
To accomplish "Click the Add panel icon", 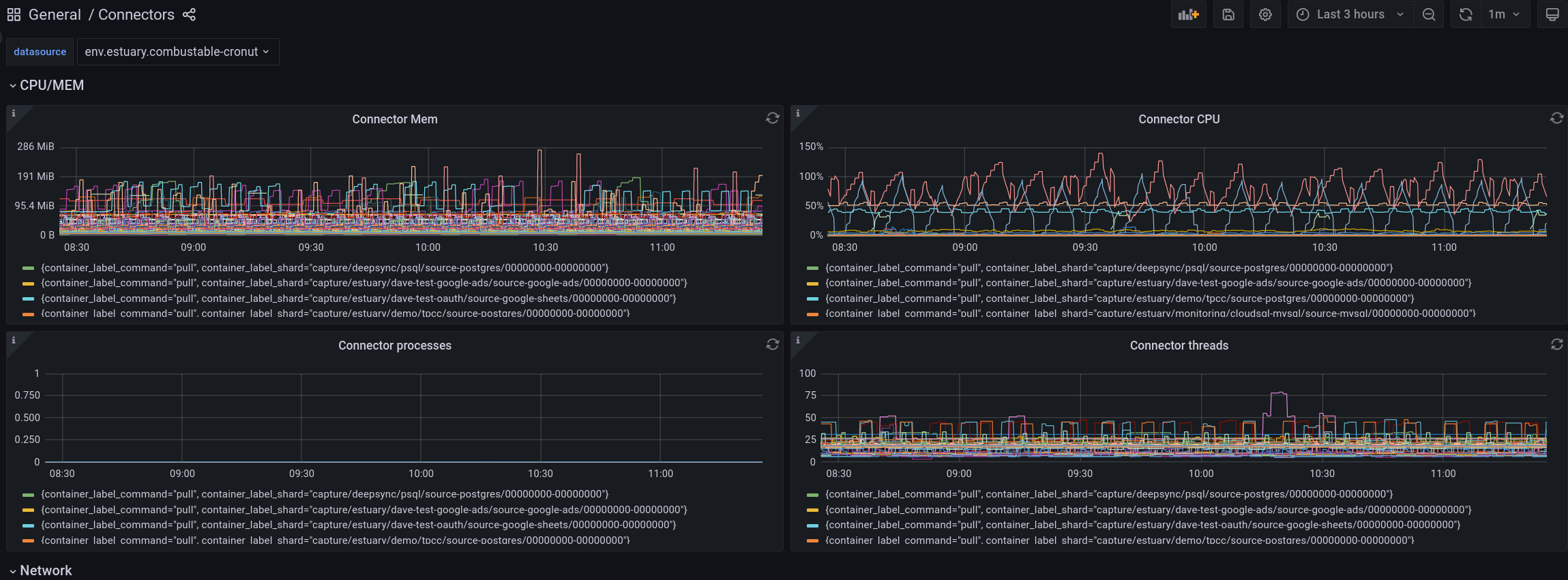I will pos(1188,14).
